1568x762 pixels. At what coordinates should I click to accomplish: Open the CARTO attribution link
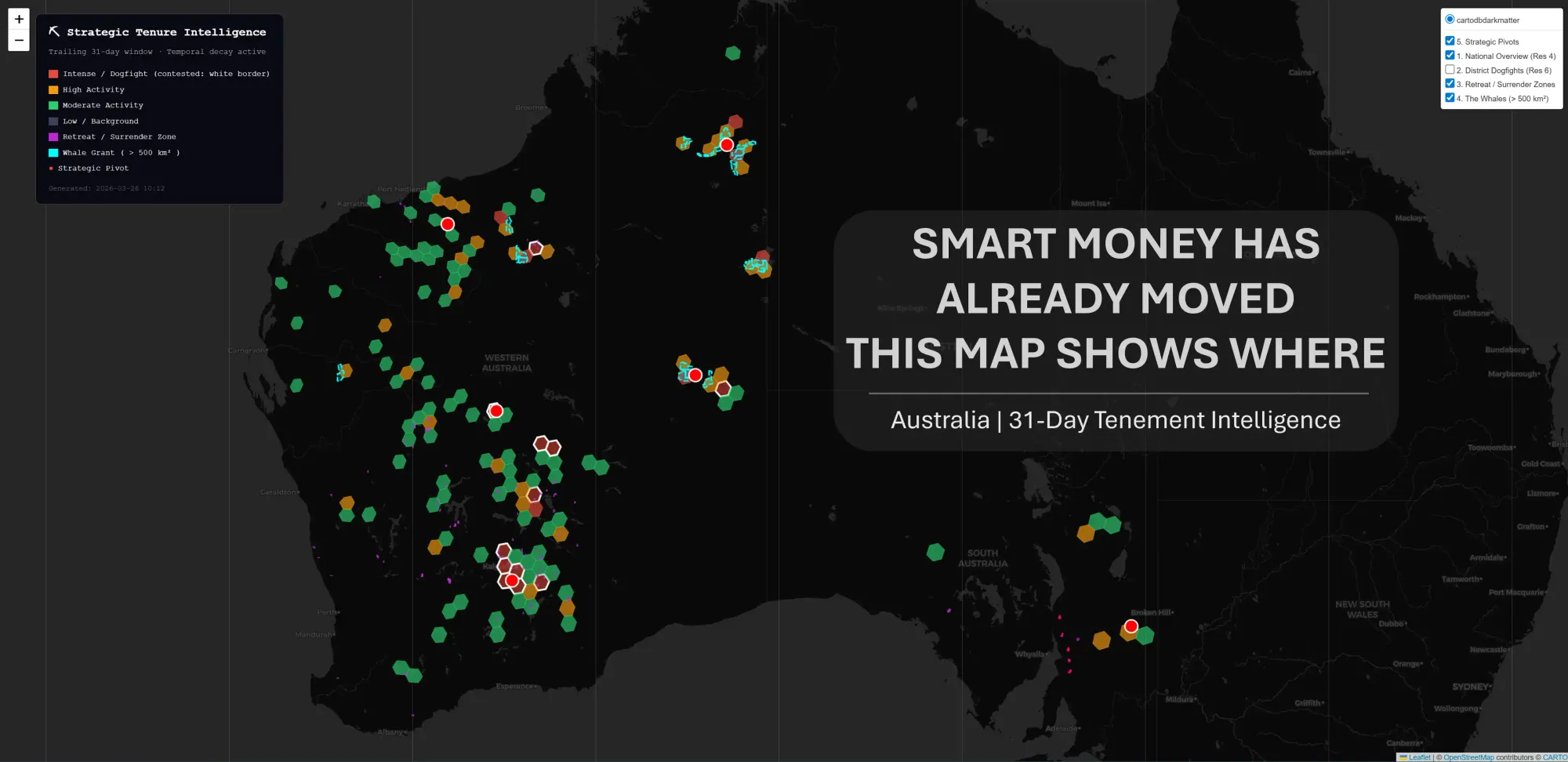[x=1555, y=757]
